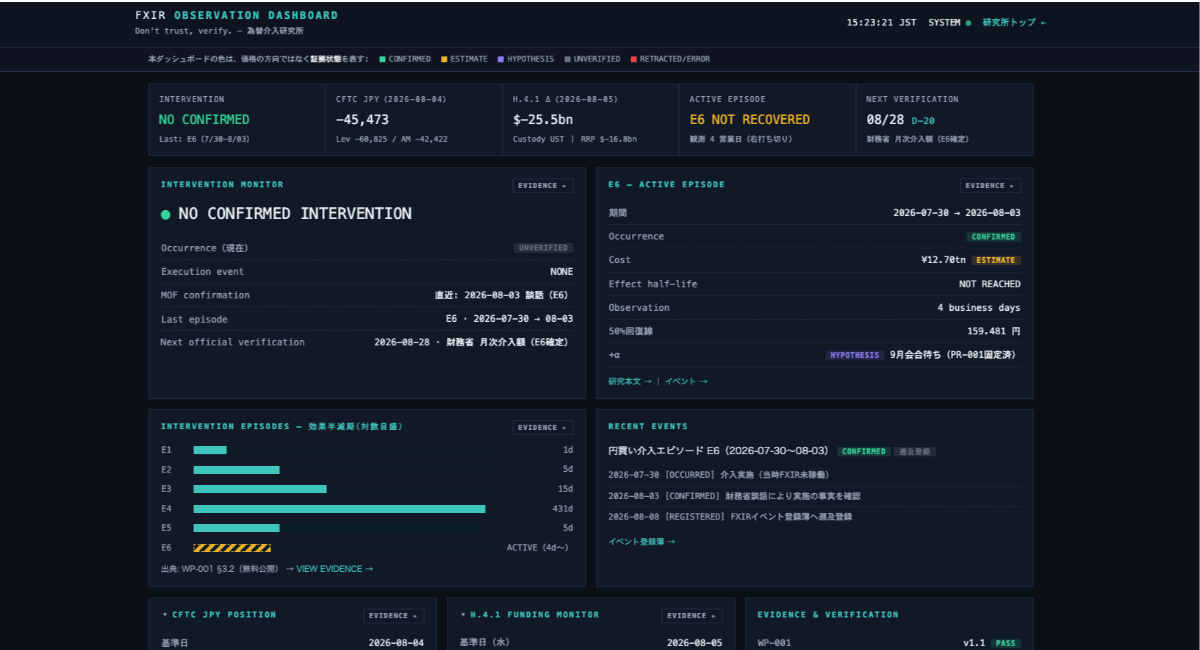Collapse the H.4.1 Funding Monitor section triangle
The width and height of the screenshot is (1200, 650).
463,615
